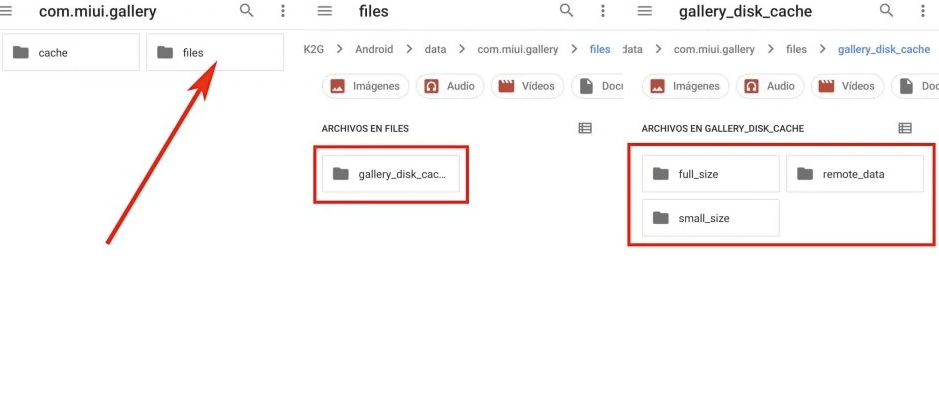Open navigation menu beside com.miui.gallery title
The image size is (939, 401).
pyautogui.click(x=12, y=12)
